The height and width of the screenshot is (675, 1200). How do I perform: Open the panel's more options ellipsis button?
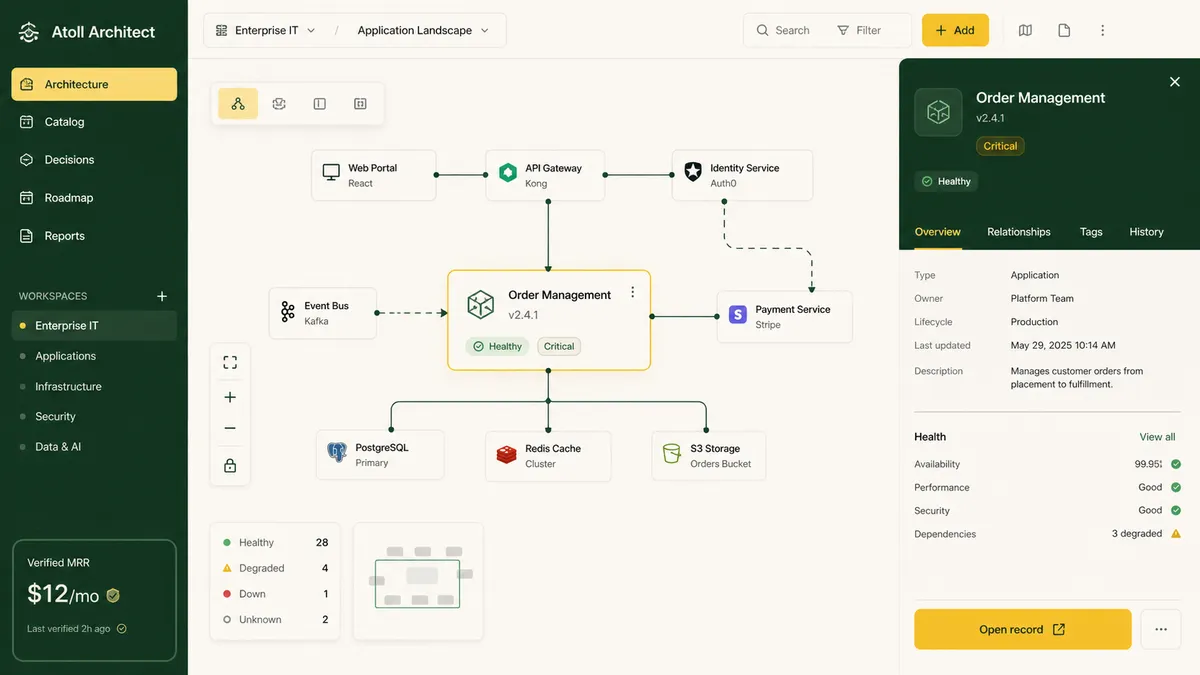1161,629
